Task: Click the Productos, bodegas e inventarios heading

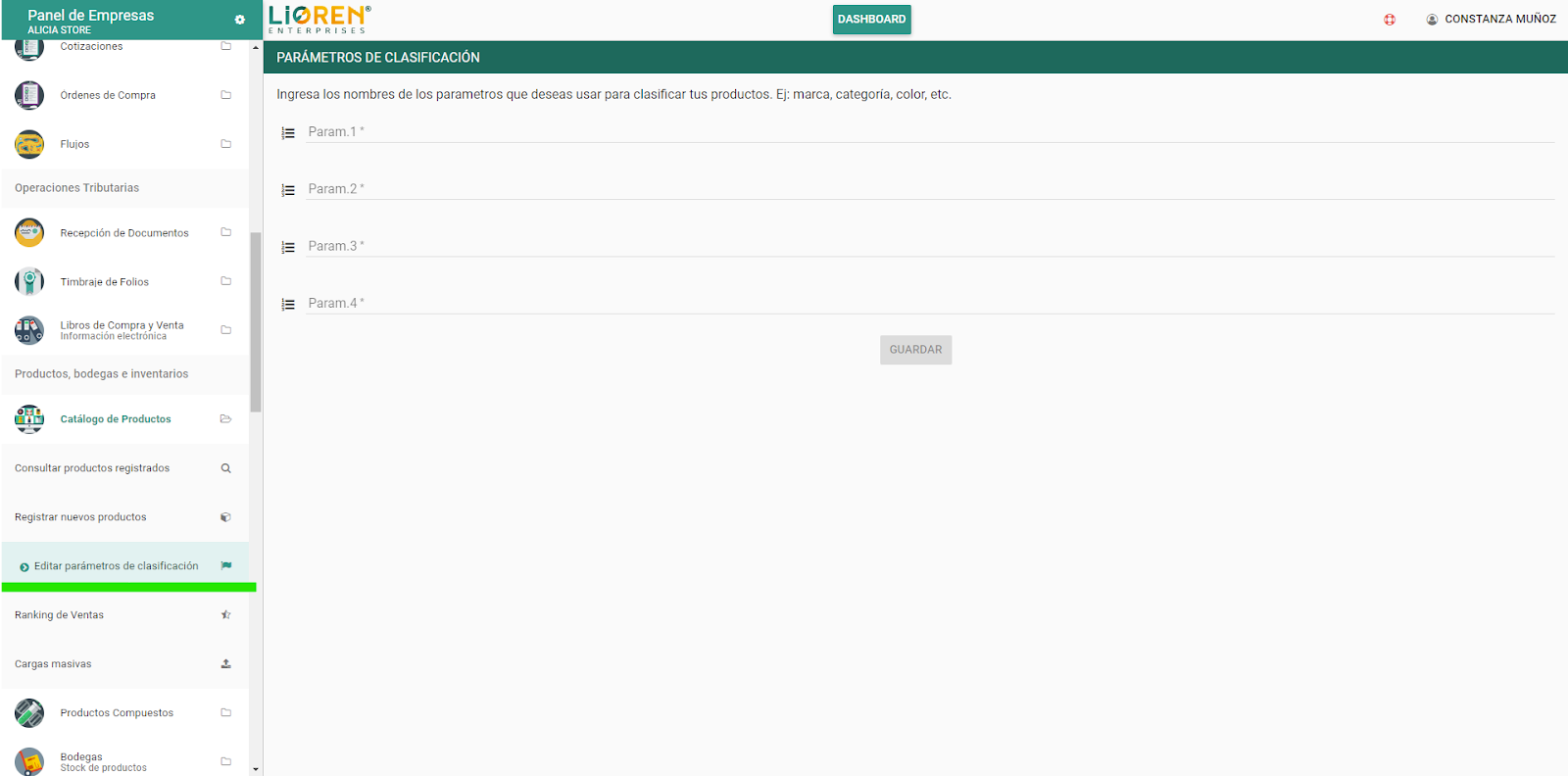Action: pyautogui.click(x=102, y=374)
